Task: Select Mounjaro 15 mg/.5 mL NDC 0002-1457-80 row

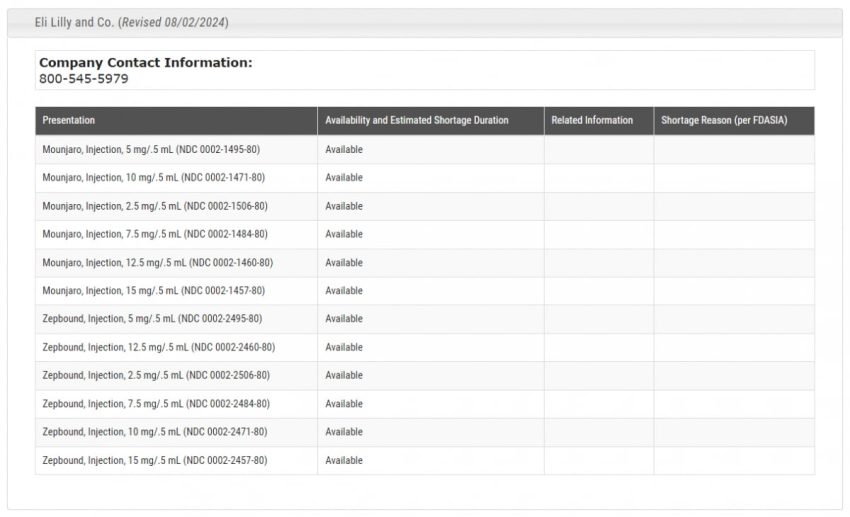Action: (x=424, y=291)
